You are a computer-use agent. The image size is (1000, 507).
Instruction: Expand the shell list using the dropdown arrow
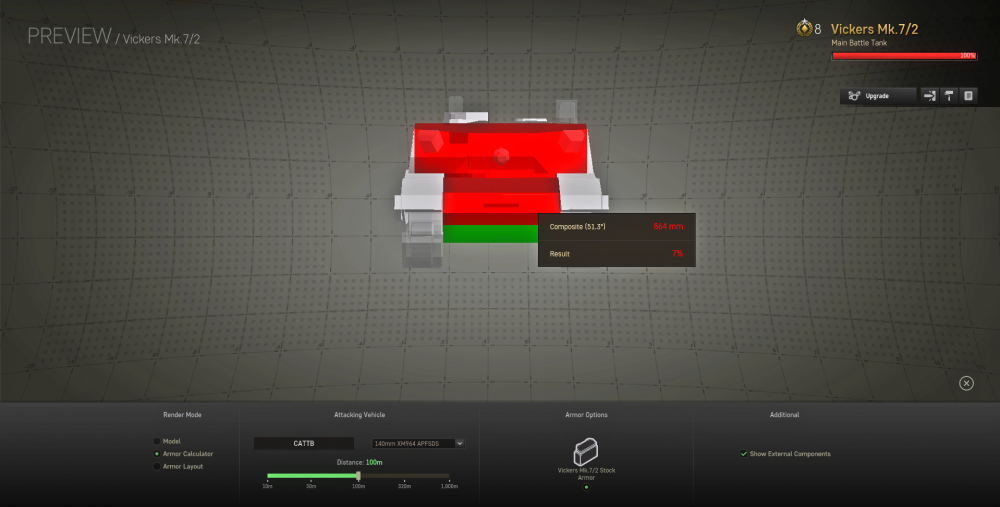[x=460, y=443]
